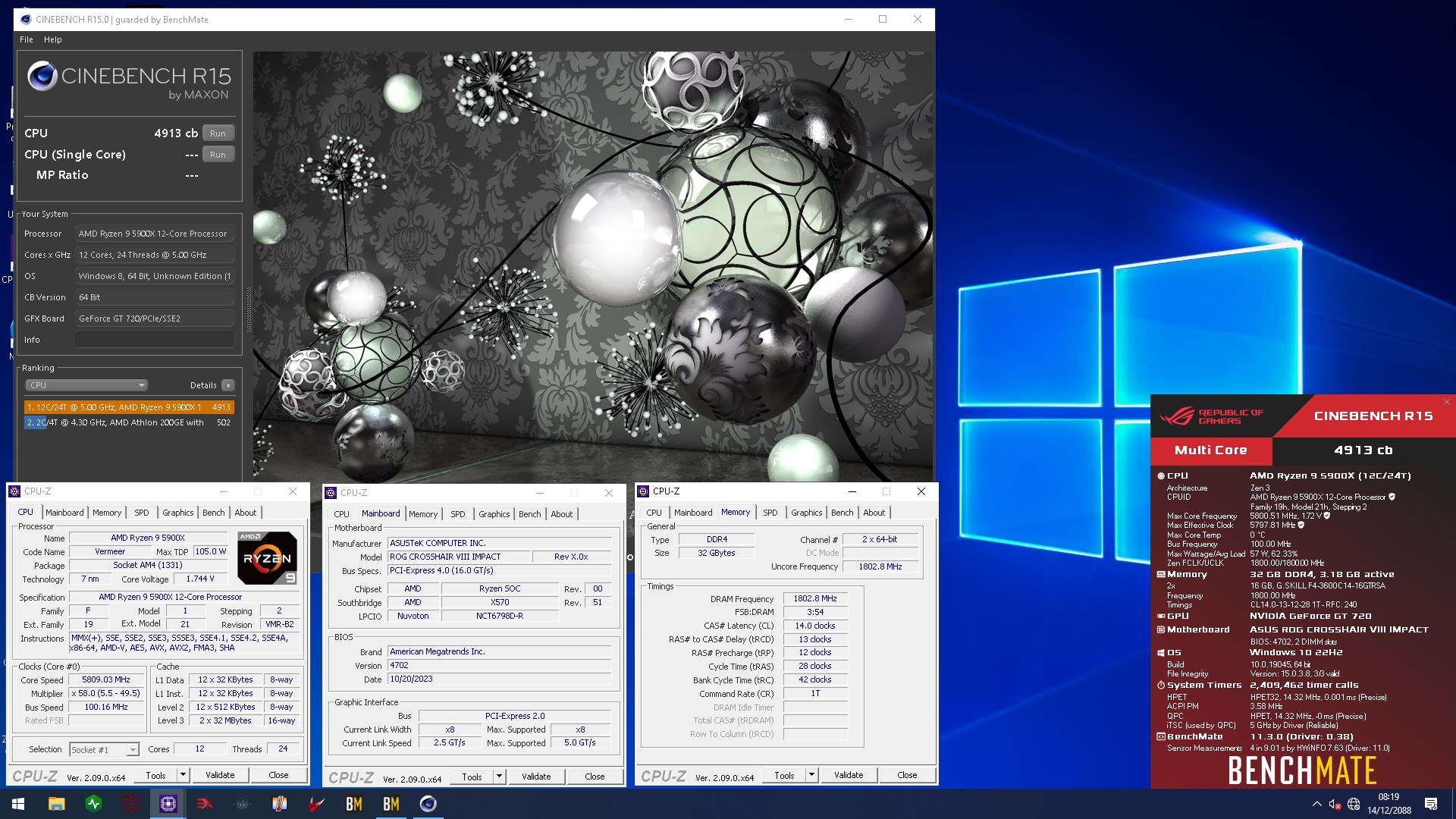Click Close button in middle CPU-Z window

pyautogui.click(x=595, y=777)
